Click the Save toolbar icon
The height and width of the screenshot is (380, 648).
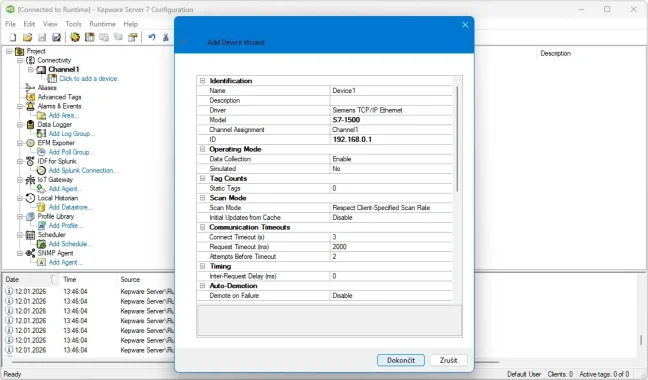click(x=42, y=38)
